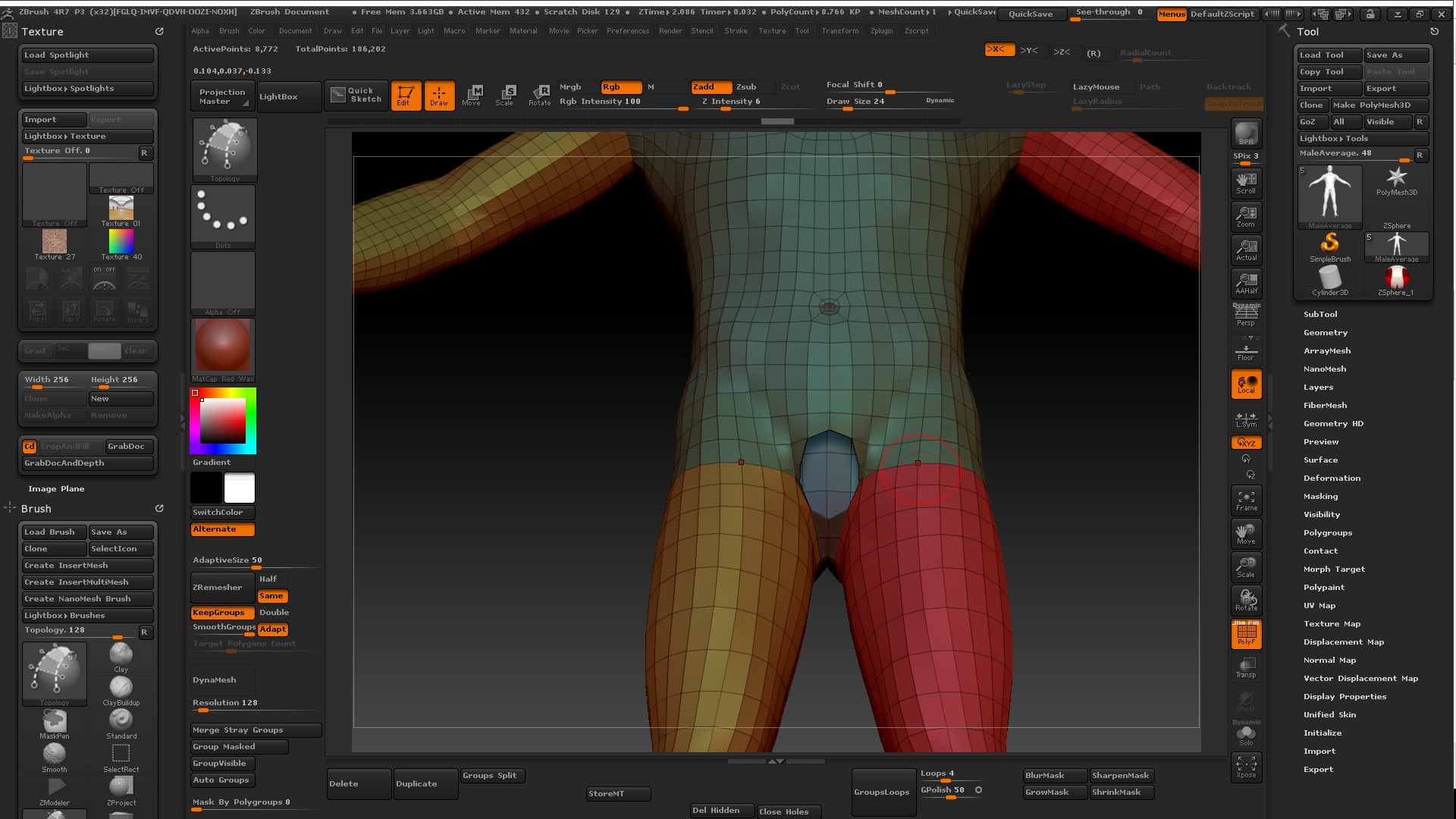This screenshot has width=1456, height=819.
Task: Expand the Polygroups subpalette
Action: (1327, 532)
